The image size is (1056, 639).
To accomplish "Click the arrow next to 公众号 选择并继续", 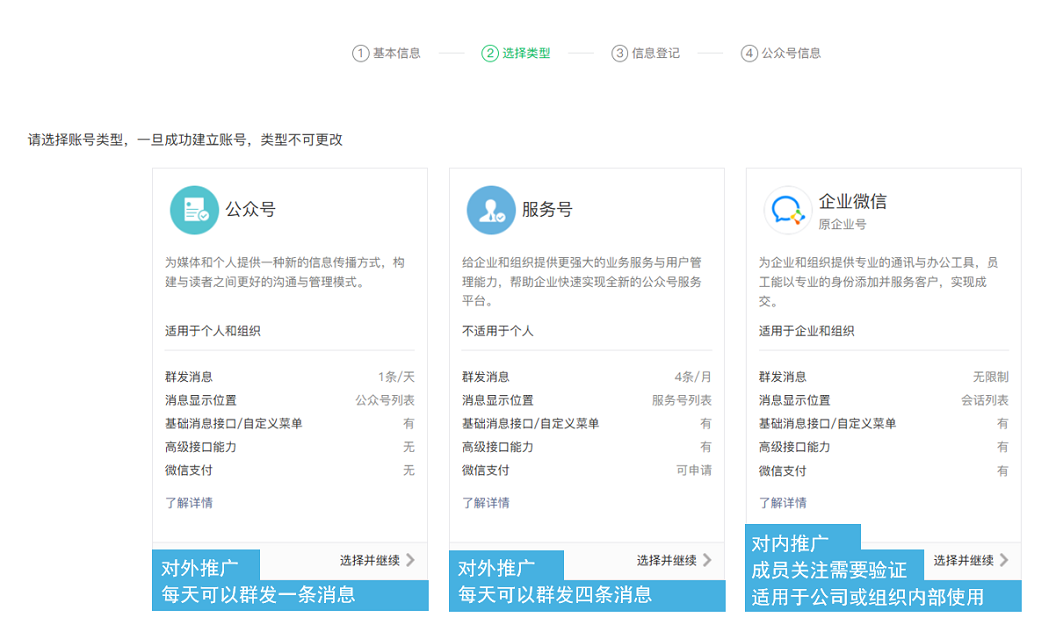I will click(x=411, y=560).
